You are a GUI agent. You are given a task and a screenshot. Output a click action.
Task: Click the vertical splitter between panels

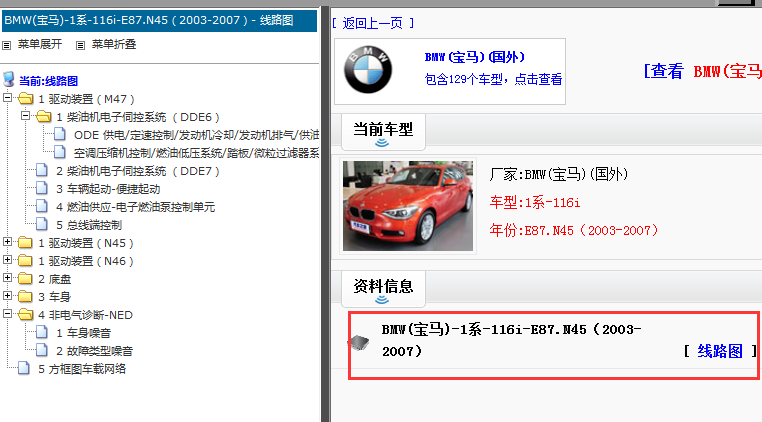tap(325, 214)
